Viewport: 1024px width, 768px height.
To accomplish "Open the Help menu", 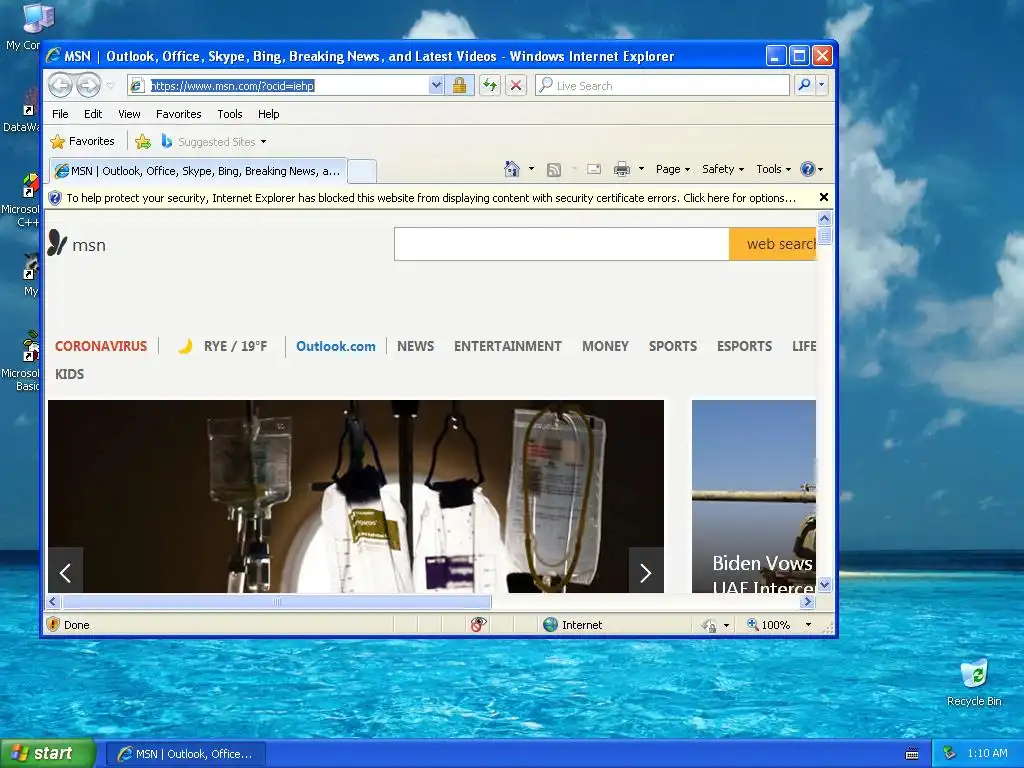I will click(268, 114).
